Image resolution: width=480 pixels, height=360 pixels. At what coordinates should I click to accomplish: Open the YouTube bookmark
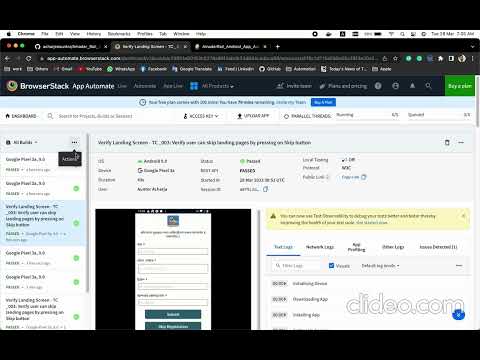90,69
